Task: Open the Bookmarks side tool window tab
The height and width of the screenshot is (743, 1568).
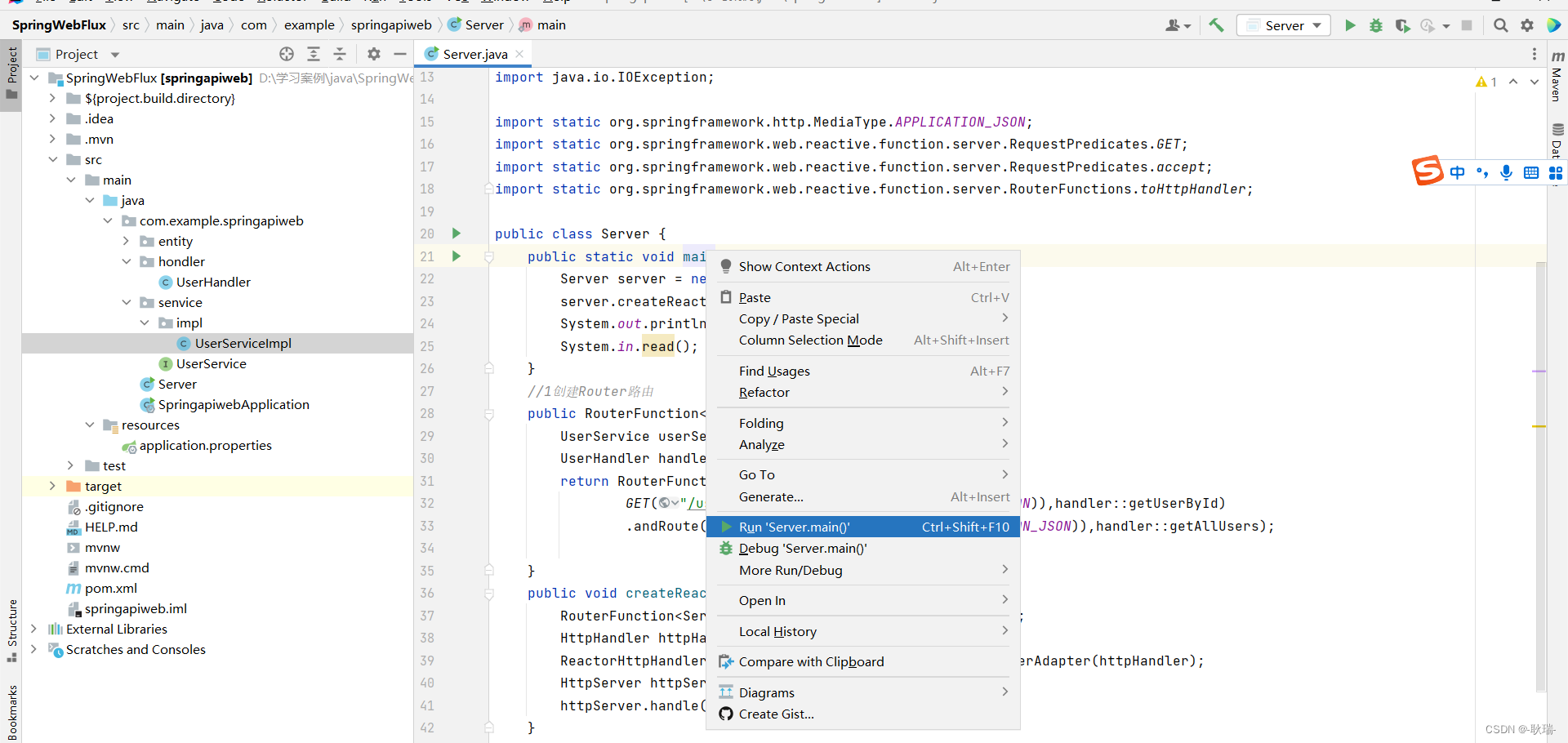Action: click(x=11, y=712)
